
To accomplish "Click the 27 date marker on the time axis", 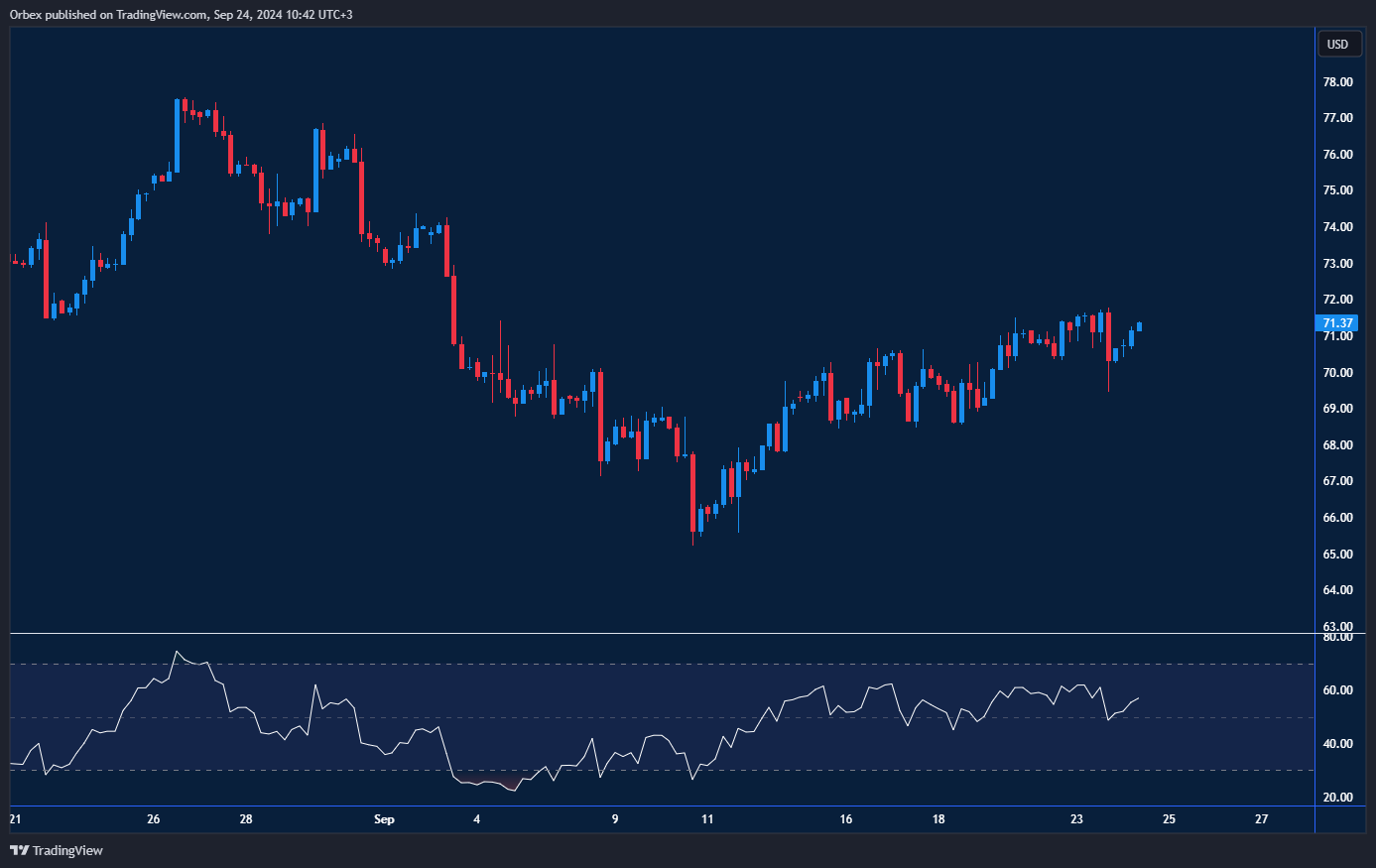I will coord(1261,819).
